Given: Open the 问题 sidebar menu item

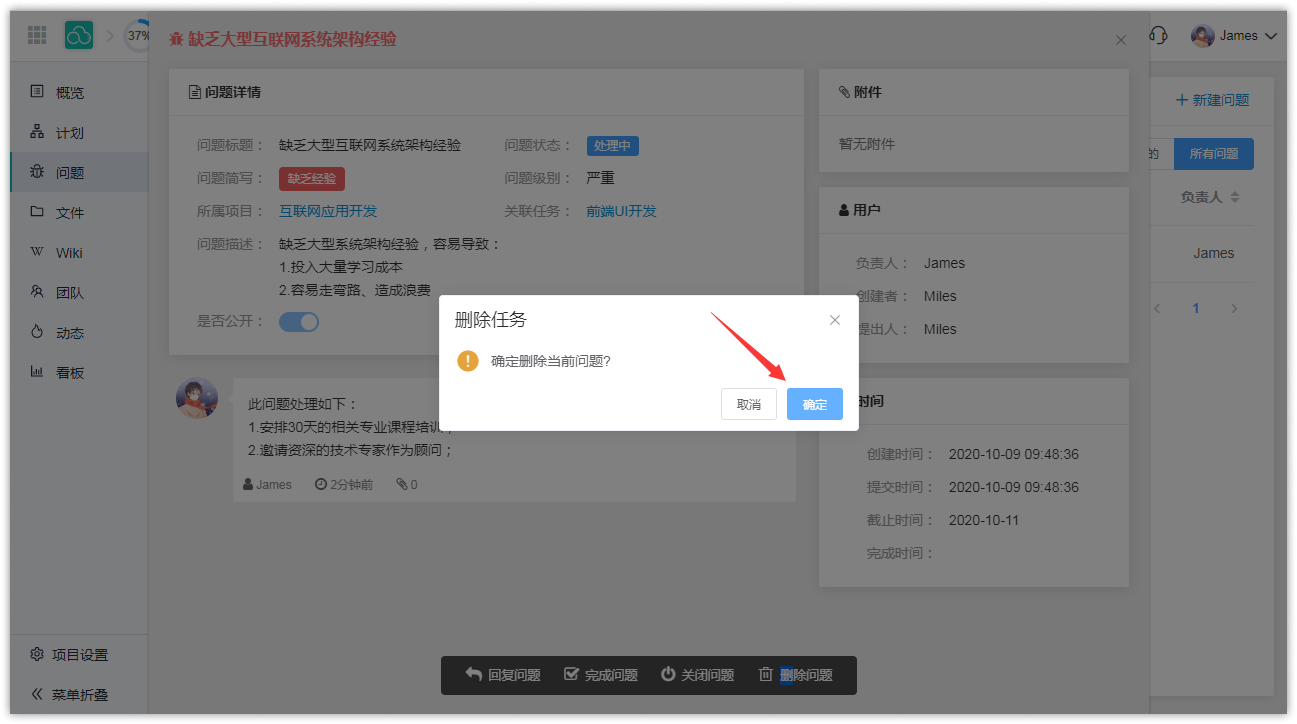Looking at the screenshot, I should (70, 172).
